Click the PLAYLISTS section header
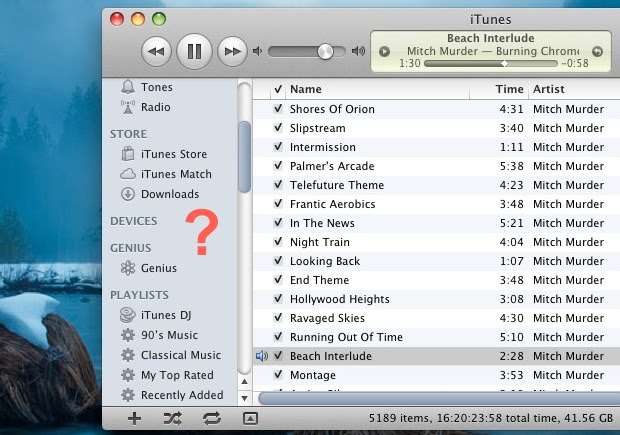620x435 pixels. click(139, 295)
